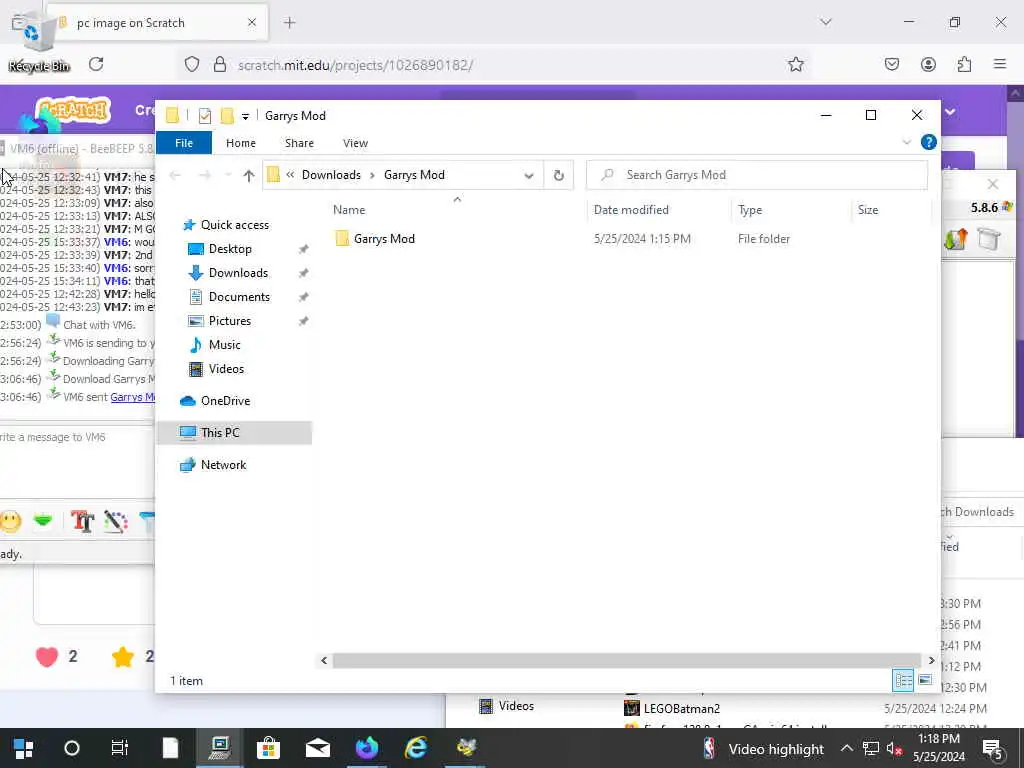Click the Search Garrys Mod field
The height and width of the screenshot is (768, 1024).
[756, 175]
